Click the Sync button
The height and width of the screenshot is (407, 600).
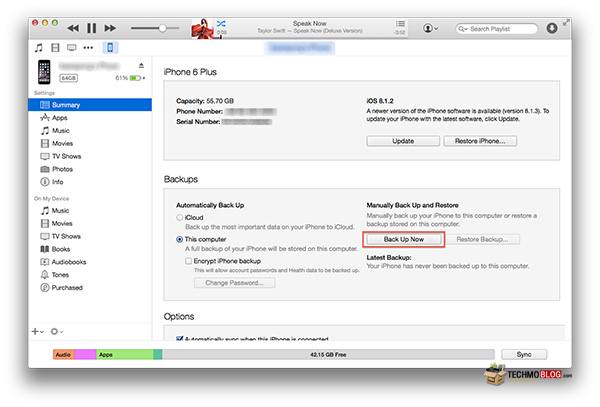[524, 354]
